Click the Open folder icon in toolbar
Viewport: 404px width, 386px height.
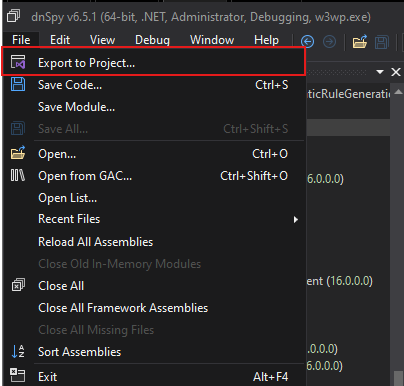pos(359,42)
